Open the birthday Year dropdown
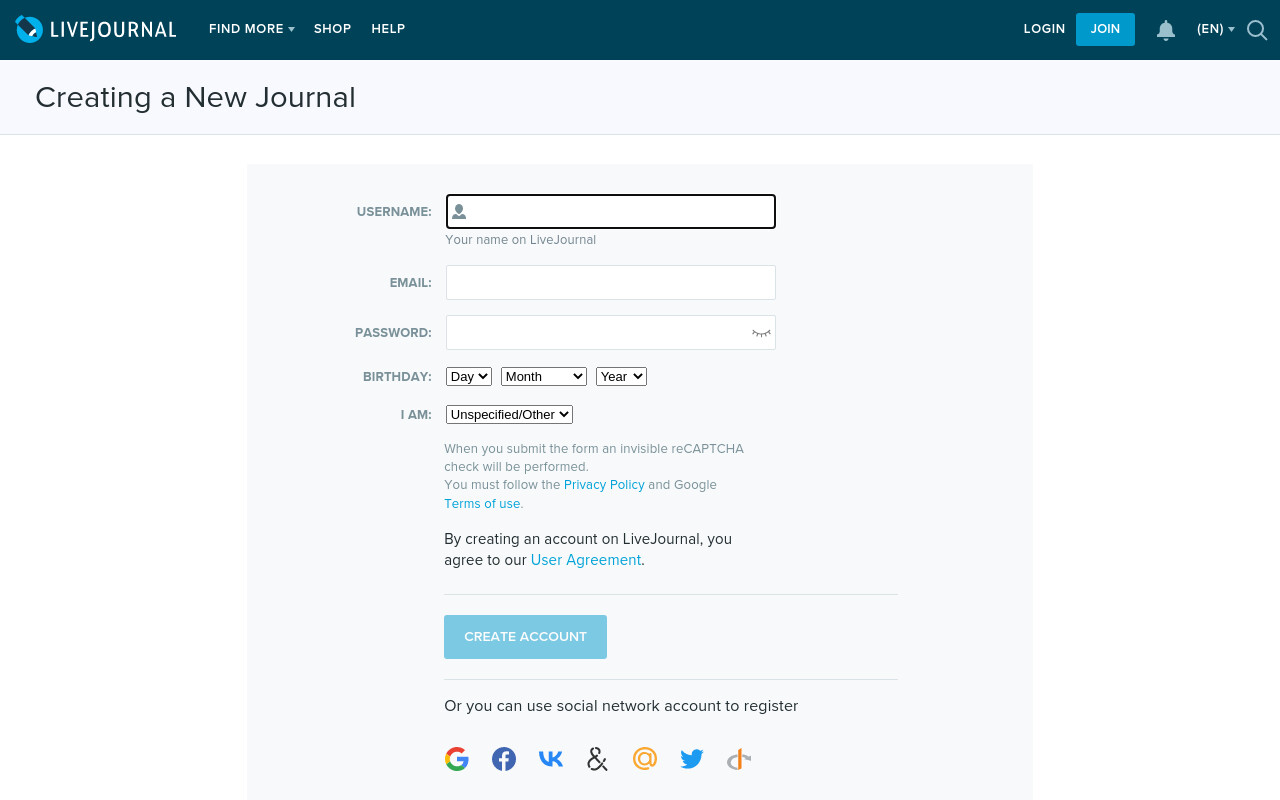Image resolution: width=1280 pixels, height=800 pixels. pos(621,376)
